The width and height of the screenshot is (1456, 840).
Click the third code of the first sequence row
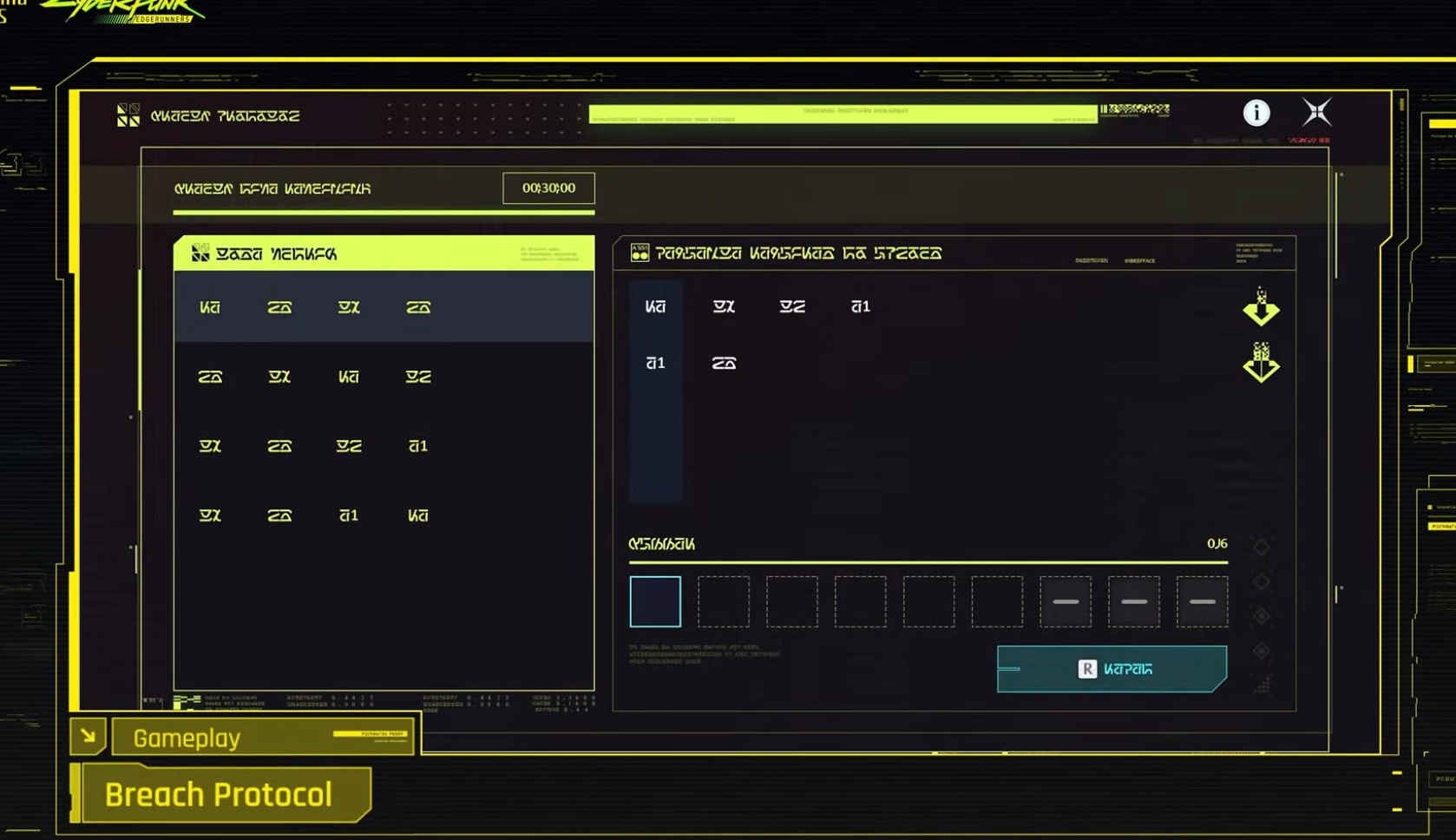tap(792, 306)
